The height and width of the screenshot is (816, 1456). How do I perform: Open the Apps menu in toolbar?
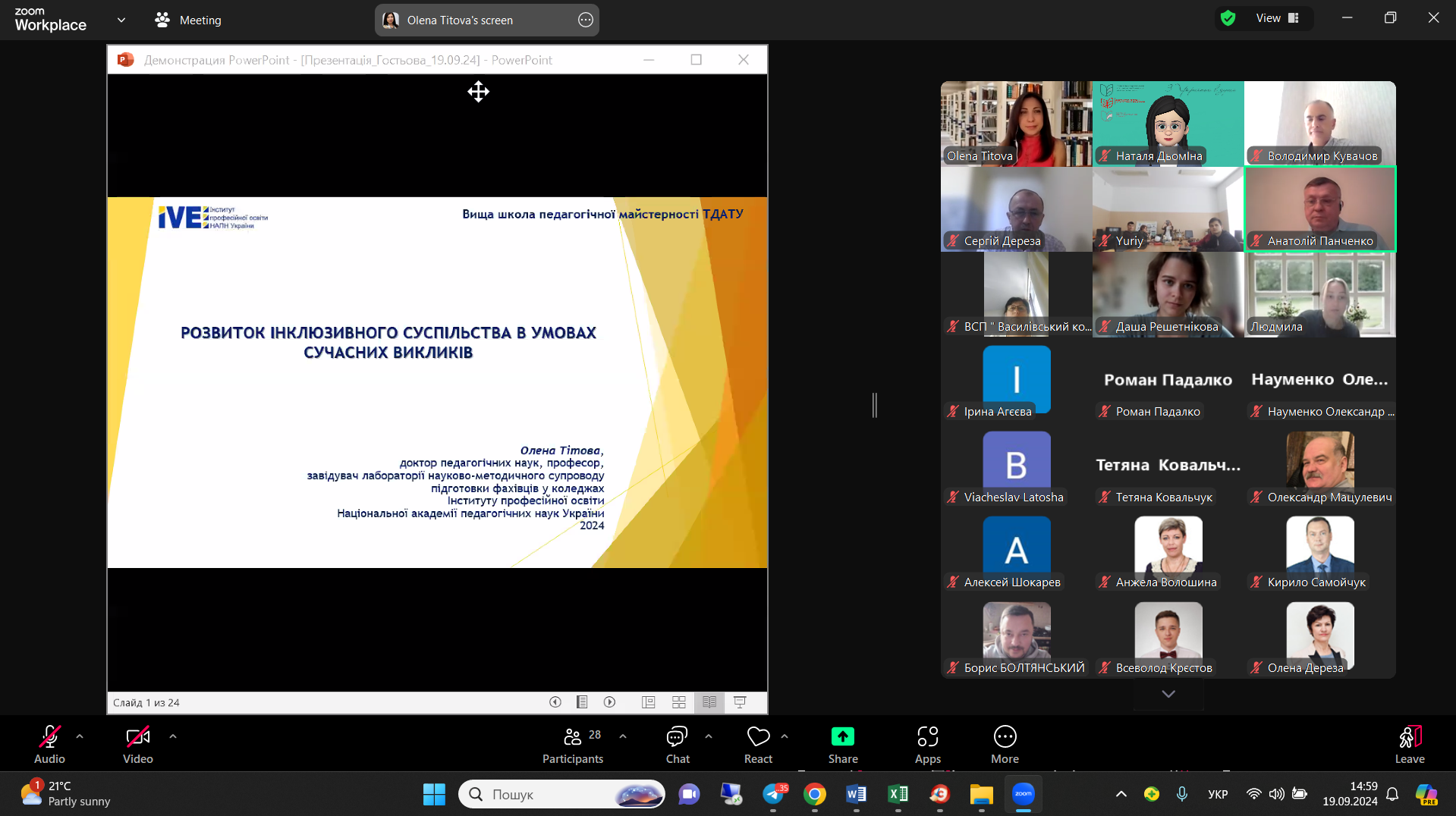click(x=927, y=745)
